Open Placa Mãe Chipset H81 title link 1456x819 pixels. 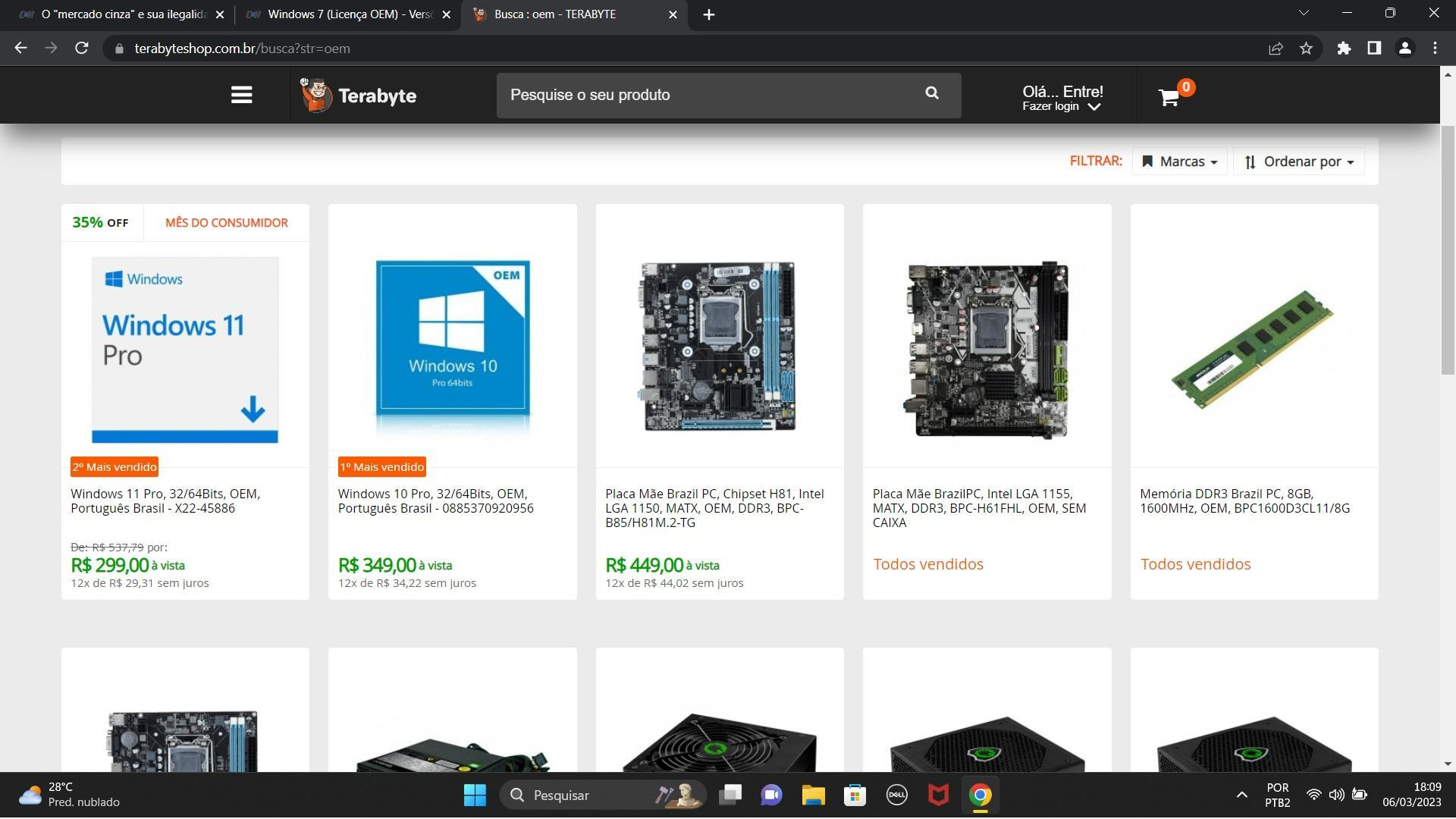[x=714, y=507]
